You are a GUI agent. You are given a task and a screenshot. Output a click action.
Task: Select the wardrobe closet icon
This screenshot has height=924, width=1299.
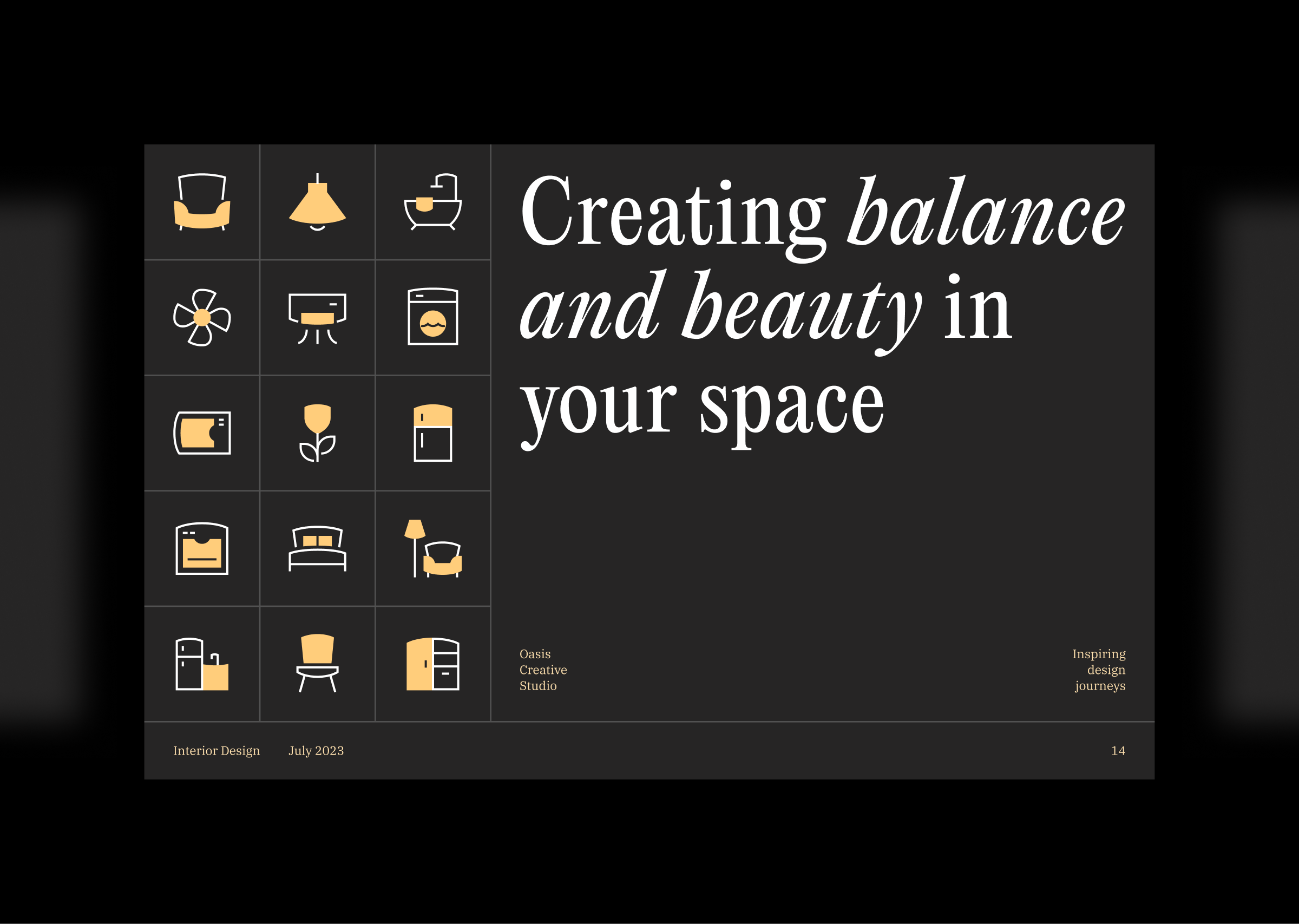coord(433,664)
